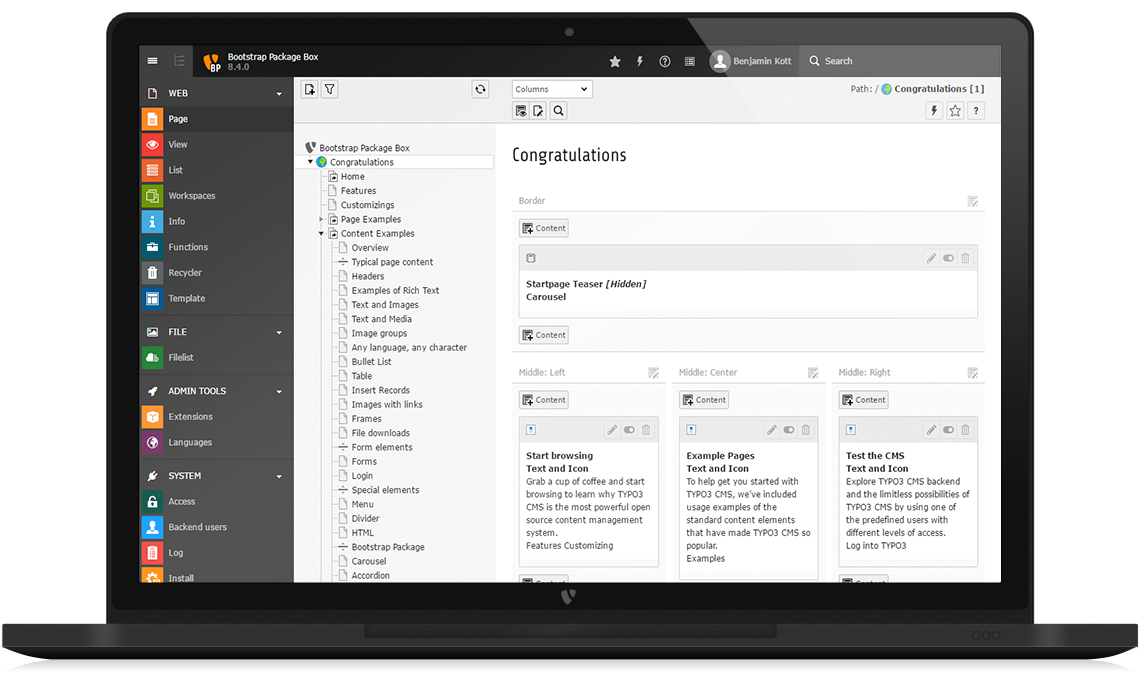Click the Search field in top bar
Viewport: 1140px width, 673px height.
click(900, 61)
